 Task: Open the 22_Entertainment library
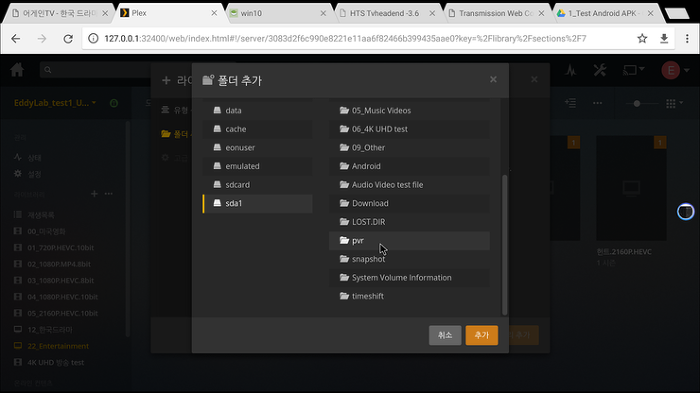click(51, 346)
